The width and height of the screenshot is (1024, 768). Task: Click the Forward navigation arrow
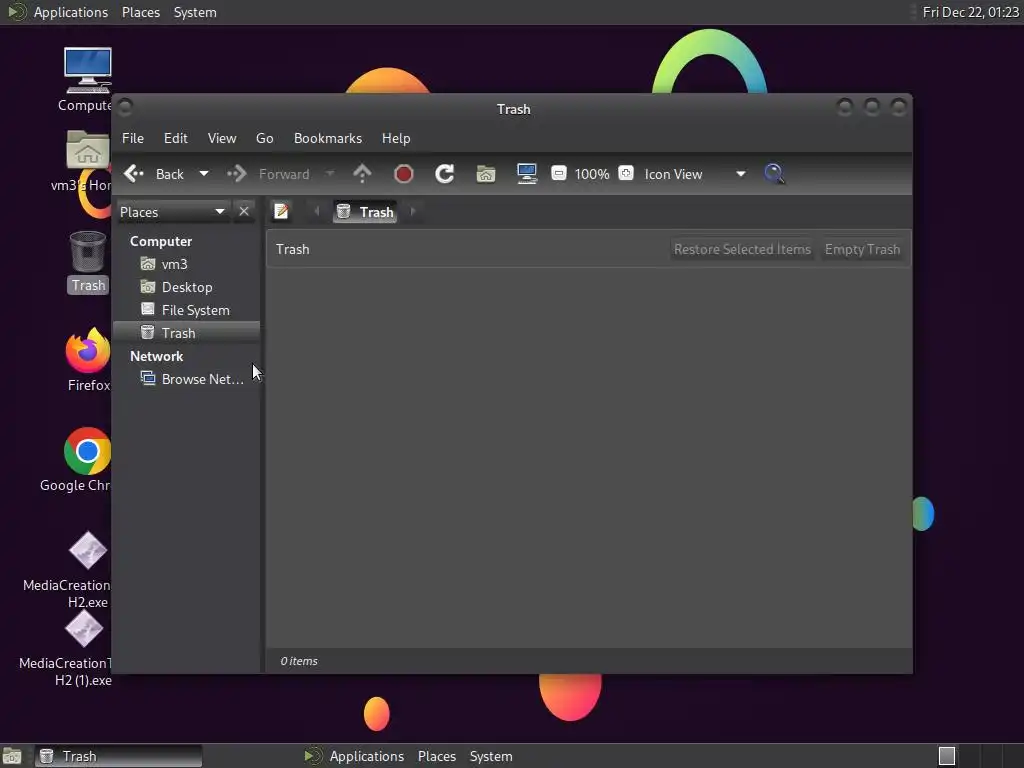(268, 174)
